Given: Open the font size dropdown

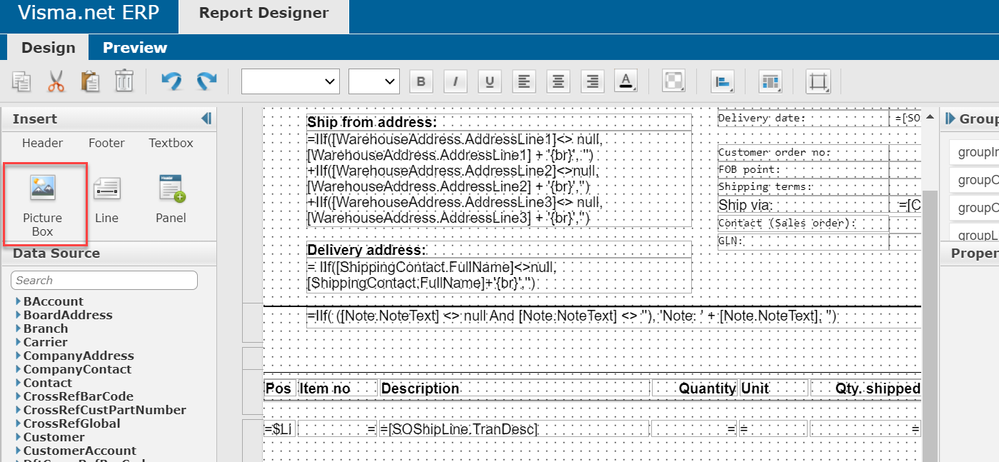Looking at the screenshot, I should (x=374, y=81).
